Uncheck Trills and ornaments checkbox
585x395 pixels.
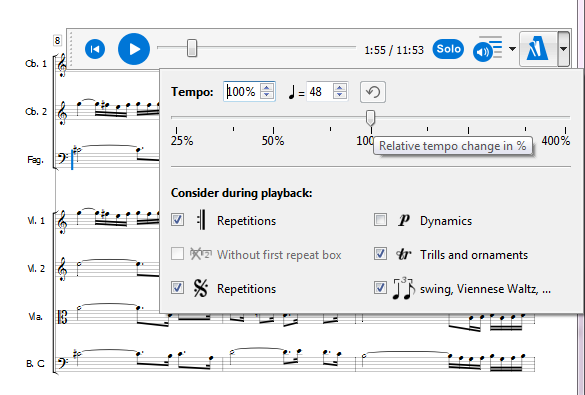point(380,254)
